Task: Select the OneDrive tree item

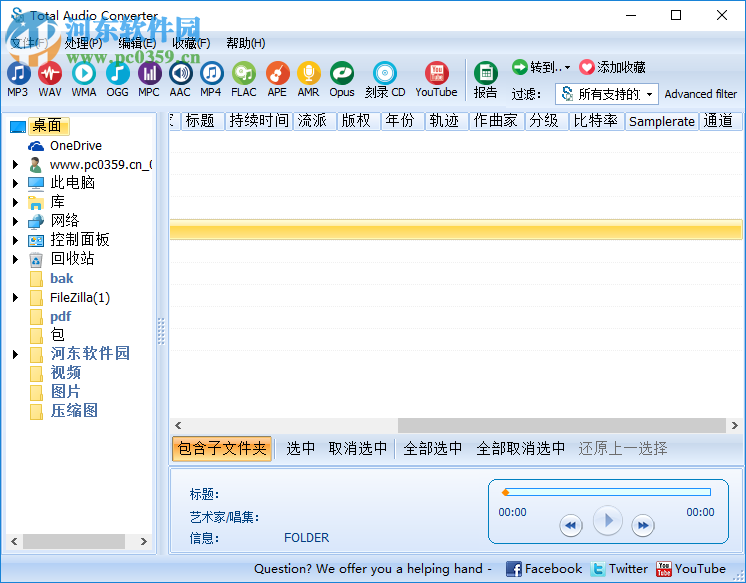Action: pos(76,146)
